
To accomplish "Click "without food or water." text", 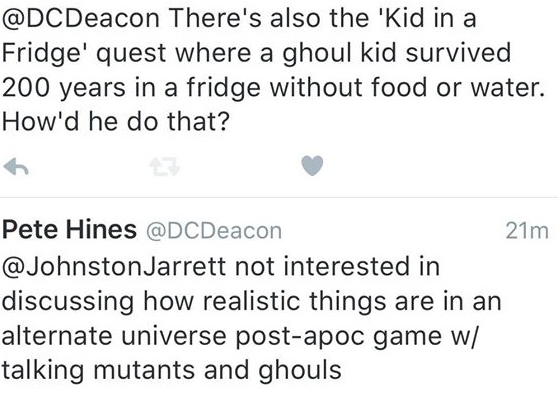I will pyautogui.click(x=407, y=88).
